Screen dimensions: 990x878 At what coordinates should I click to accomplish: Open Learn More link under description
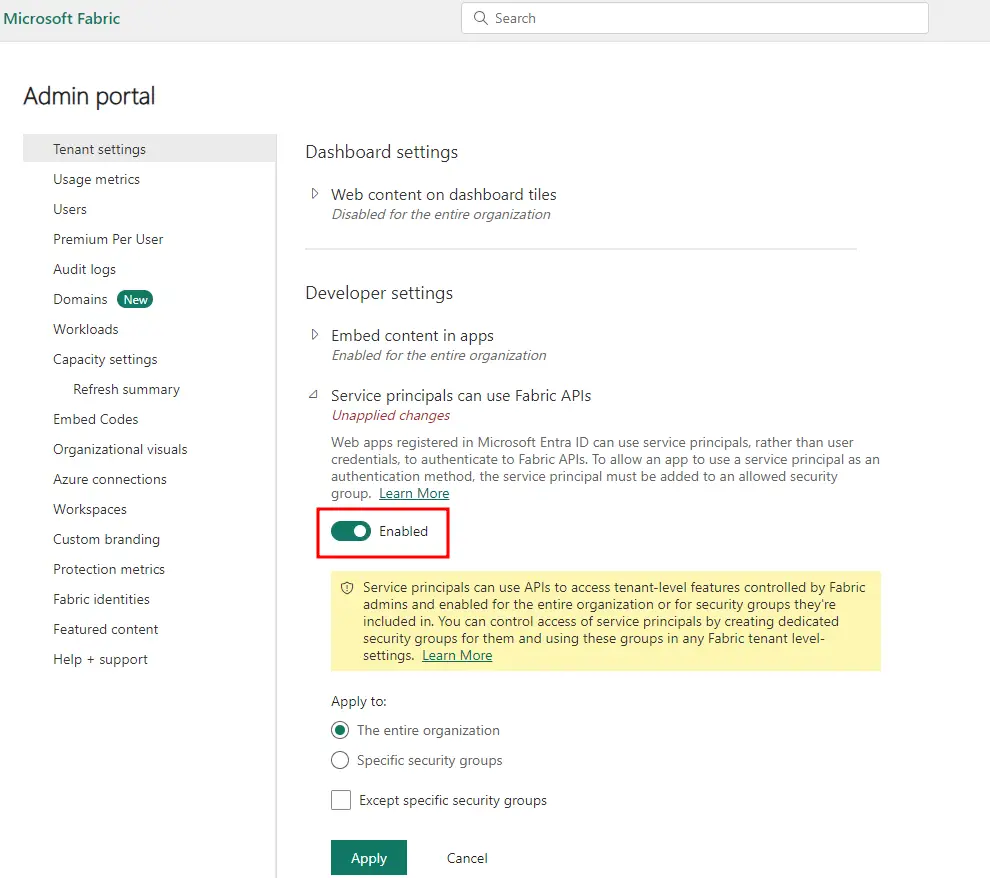(x=414, y=494)
